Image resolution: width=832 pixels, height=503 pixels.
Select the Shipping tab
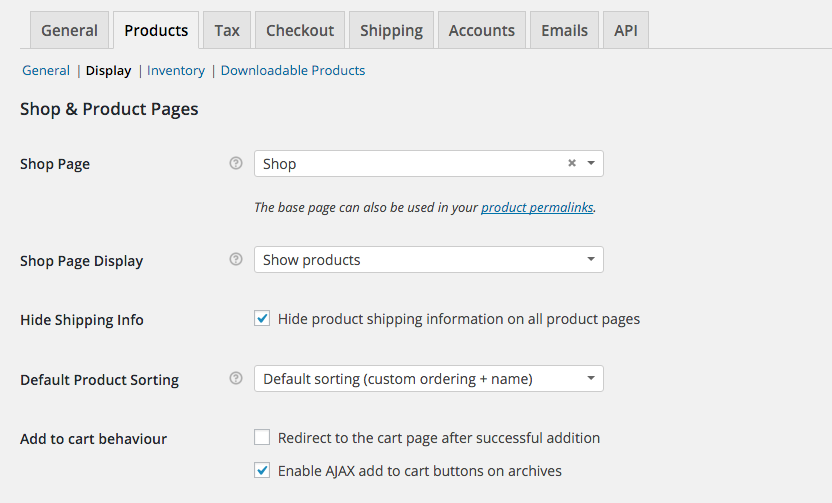point(391,30)
